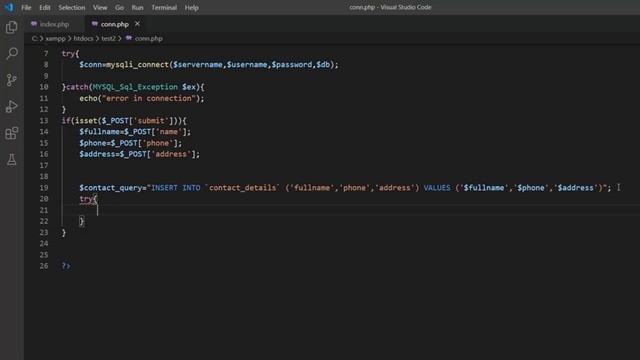Click the underlined try on line 20
This screenshot has width=640, height=360.
(x=86, y=199)
